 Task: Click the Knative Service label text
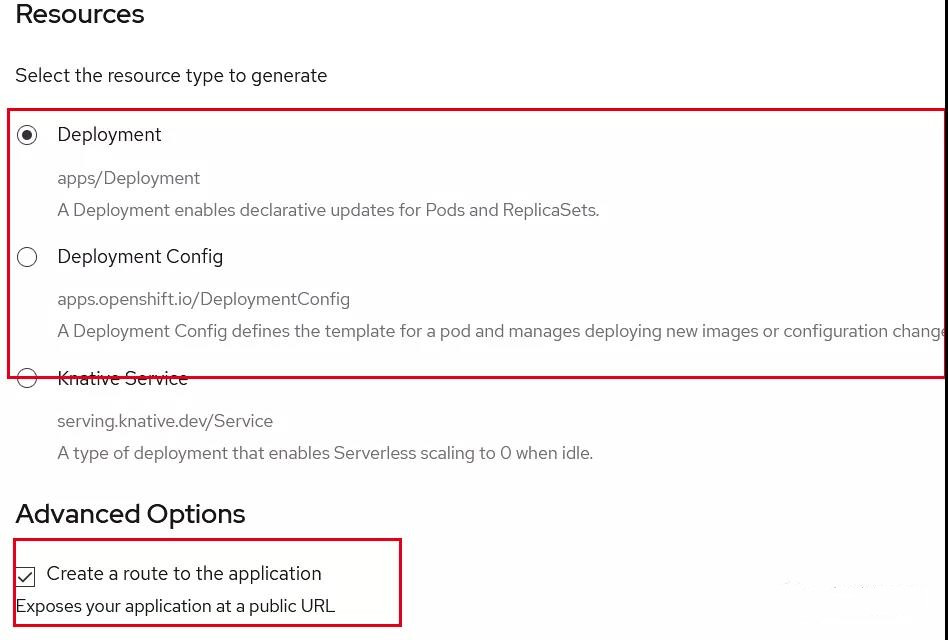click(x=123, y=379)
